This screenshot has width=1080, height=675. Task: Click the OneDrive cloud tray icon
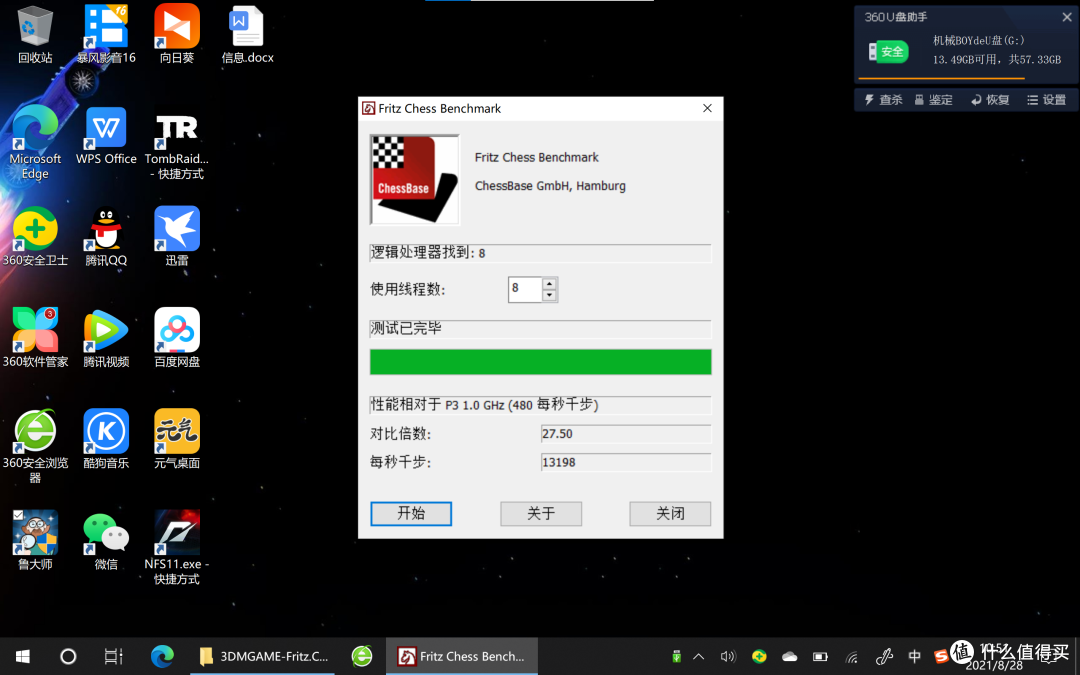789,656
